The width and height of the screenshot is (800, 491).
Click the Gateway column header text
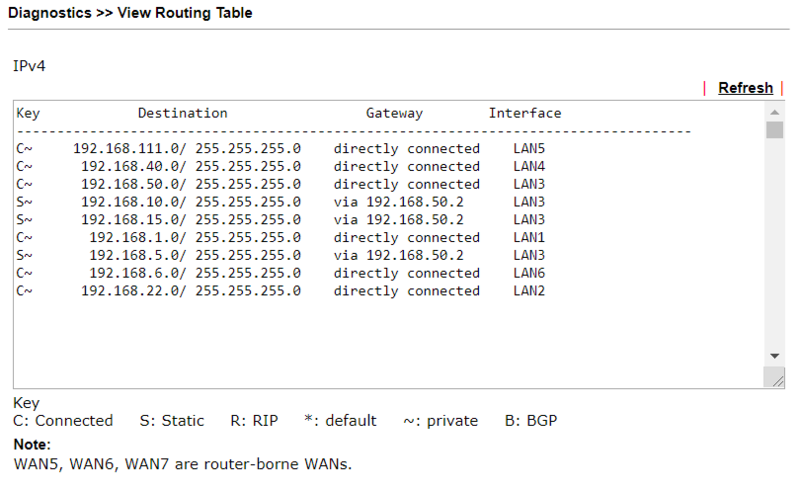(394, 113)
